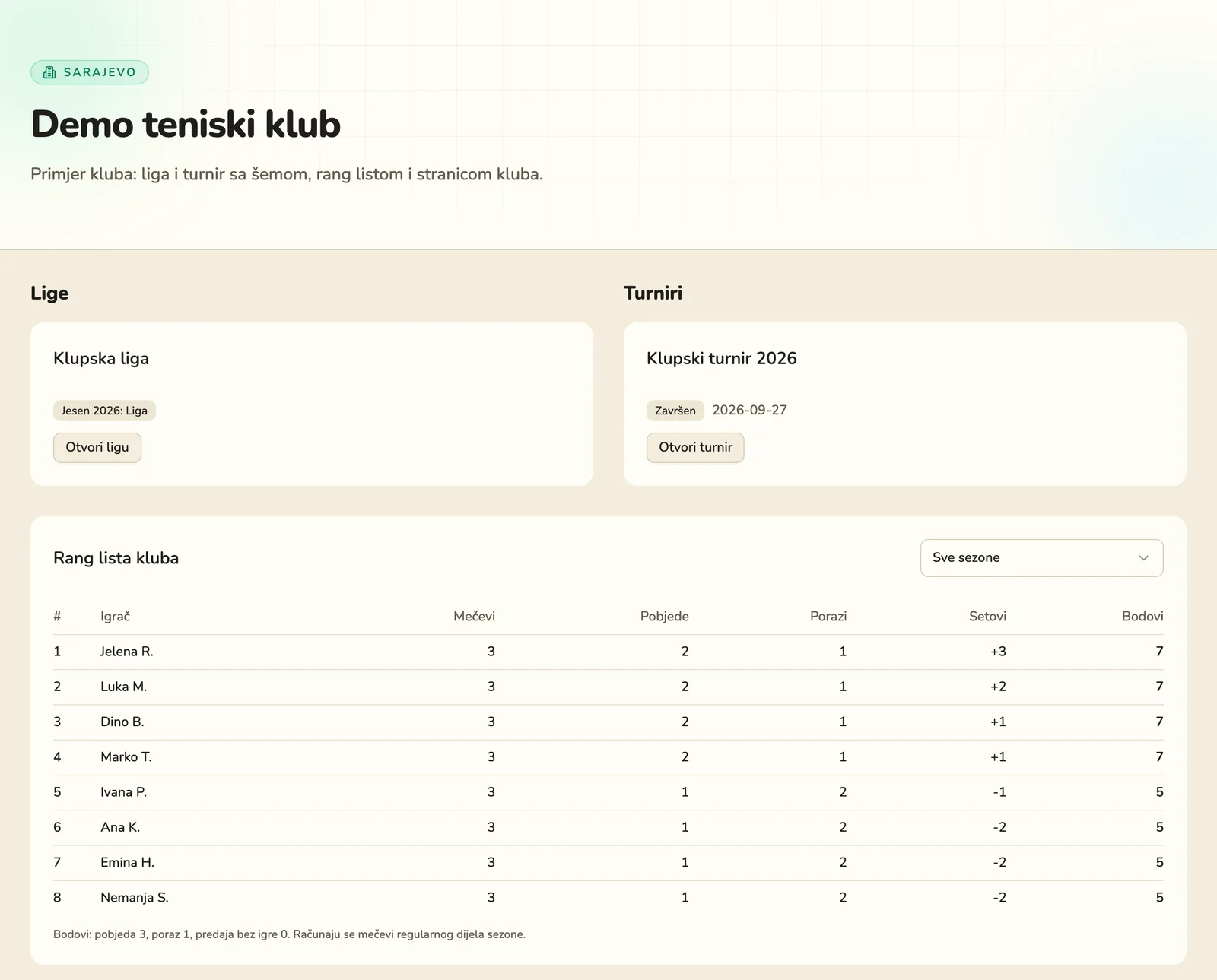
Task: Click the Bodovi column header
Action: (1142, 616)
